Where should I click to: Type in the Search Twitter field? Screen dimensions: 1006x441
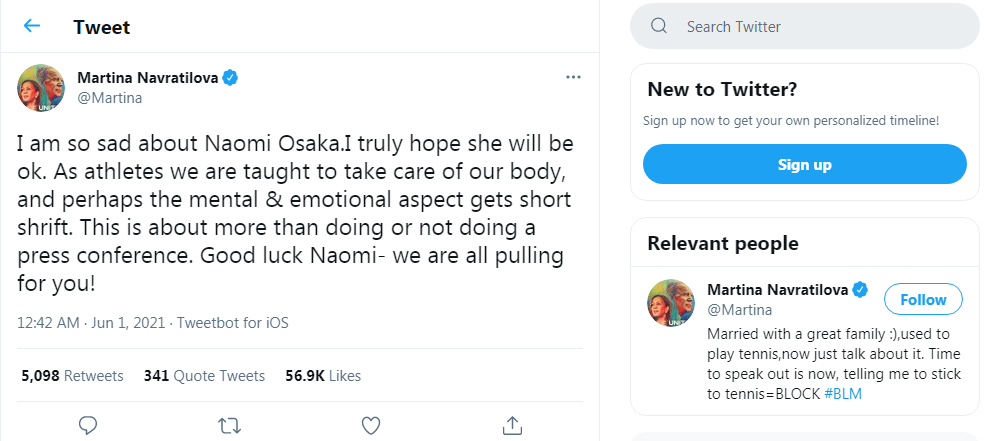(820, 27)
